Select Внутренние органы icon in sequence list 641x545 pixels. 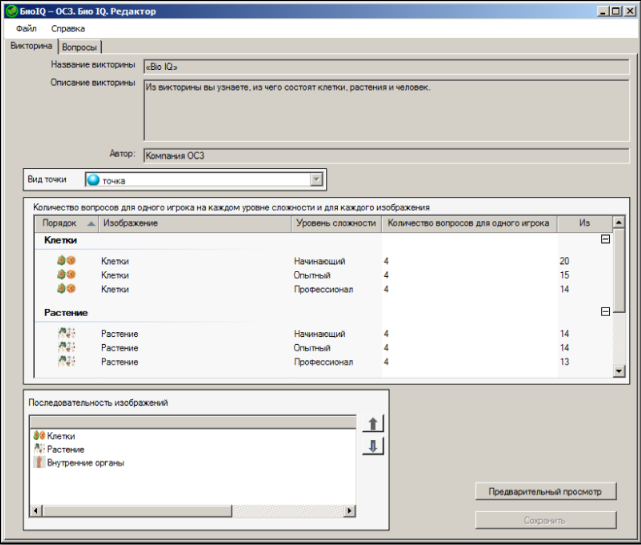(x=39, y=463)
